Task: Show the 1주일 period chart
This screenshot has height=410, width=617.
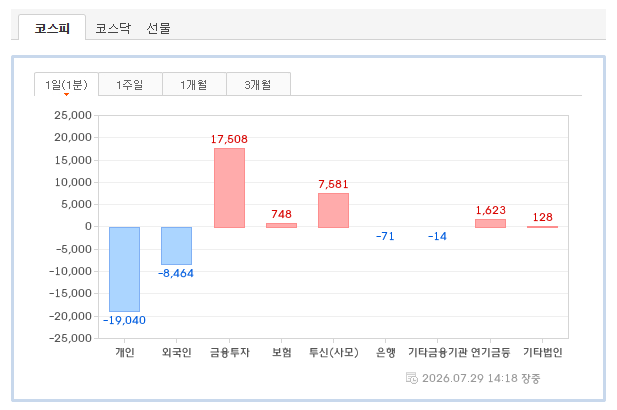Action: click(x=130, y=84)
